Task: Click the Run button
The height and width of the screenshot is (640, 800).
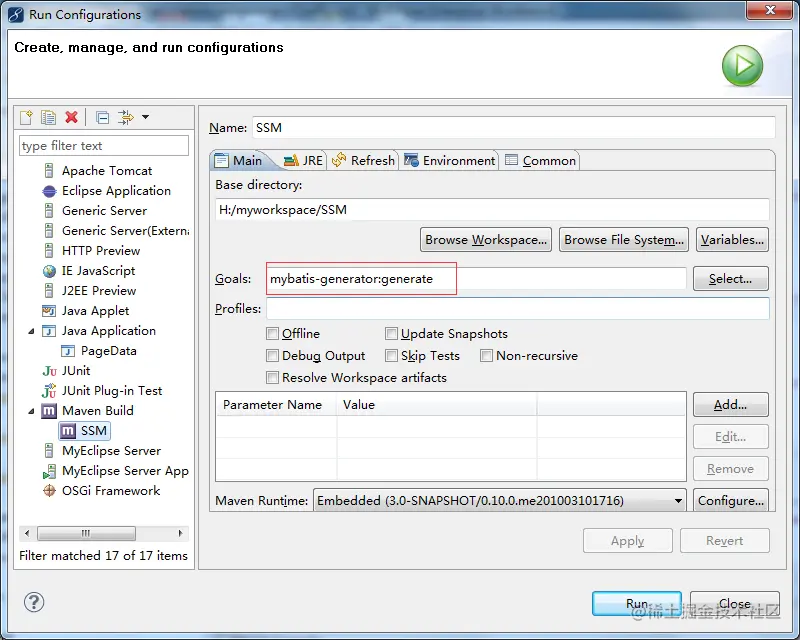Action: [x=637, y=604]
